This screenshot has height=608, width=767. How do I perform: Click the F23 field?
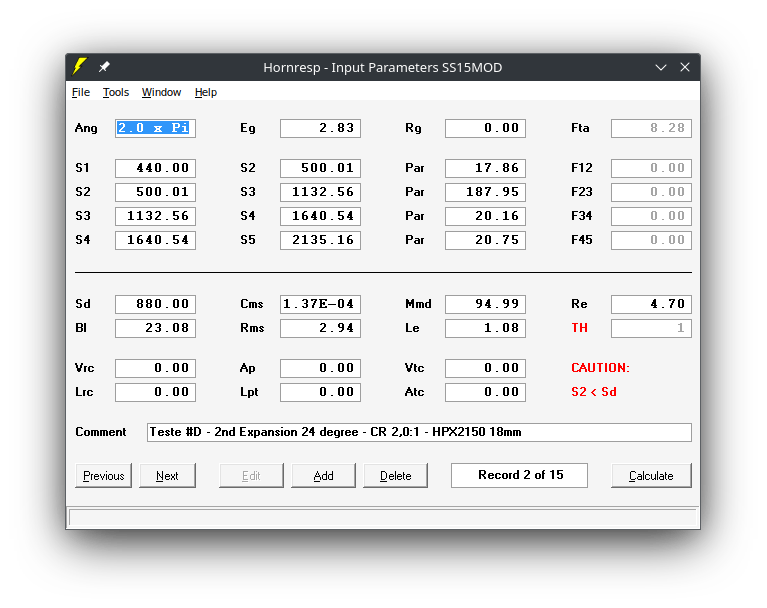pyautogui.click(x=651, y=192)
